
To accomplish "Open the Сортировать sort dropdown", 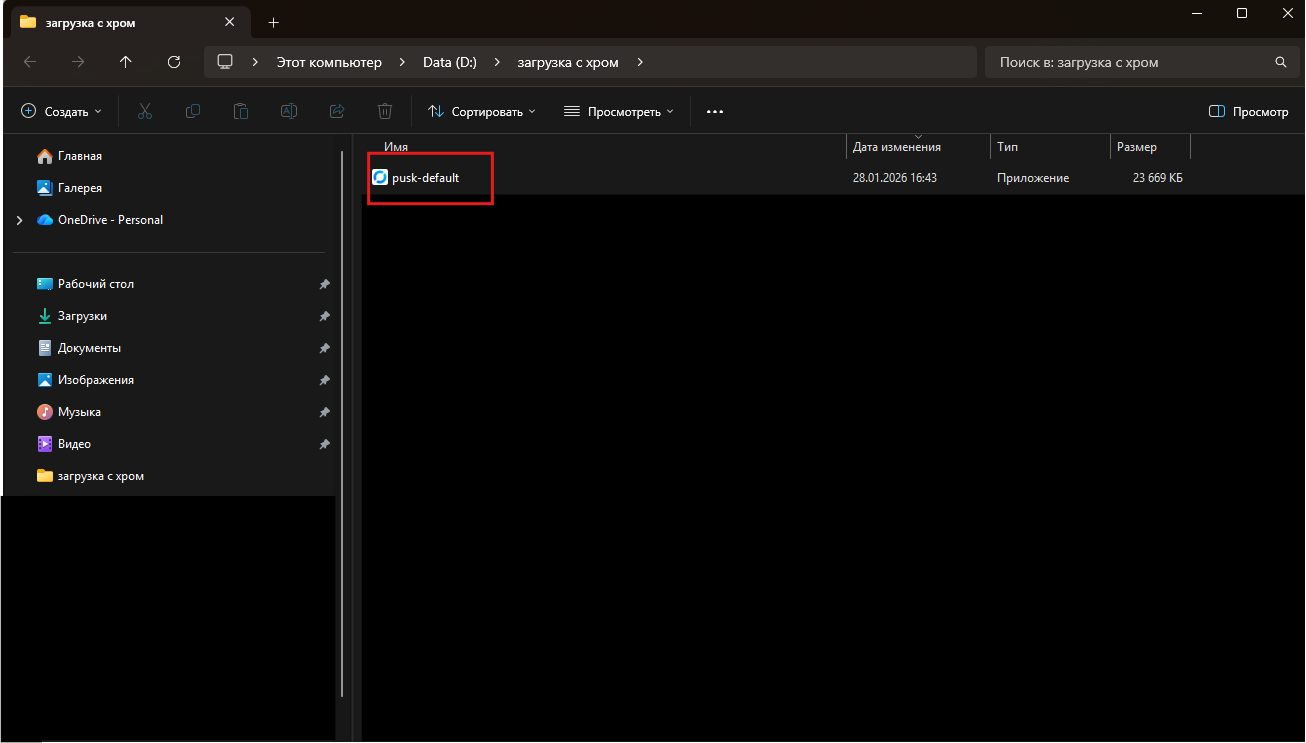I will coord(482,112).
